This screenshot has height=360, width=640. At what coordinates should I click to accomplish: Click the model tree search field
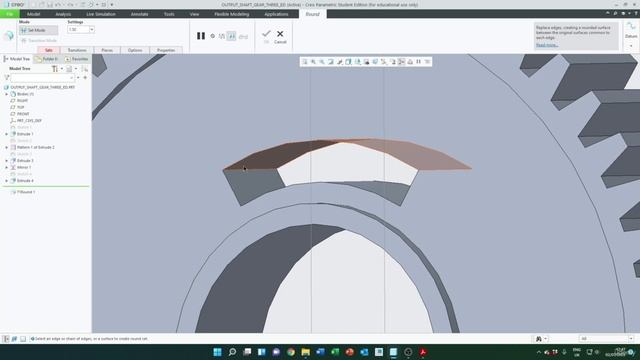[42, 77]
